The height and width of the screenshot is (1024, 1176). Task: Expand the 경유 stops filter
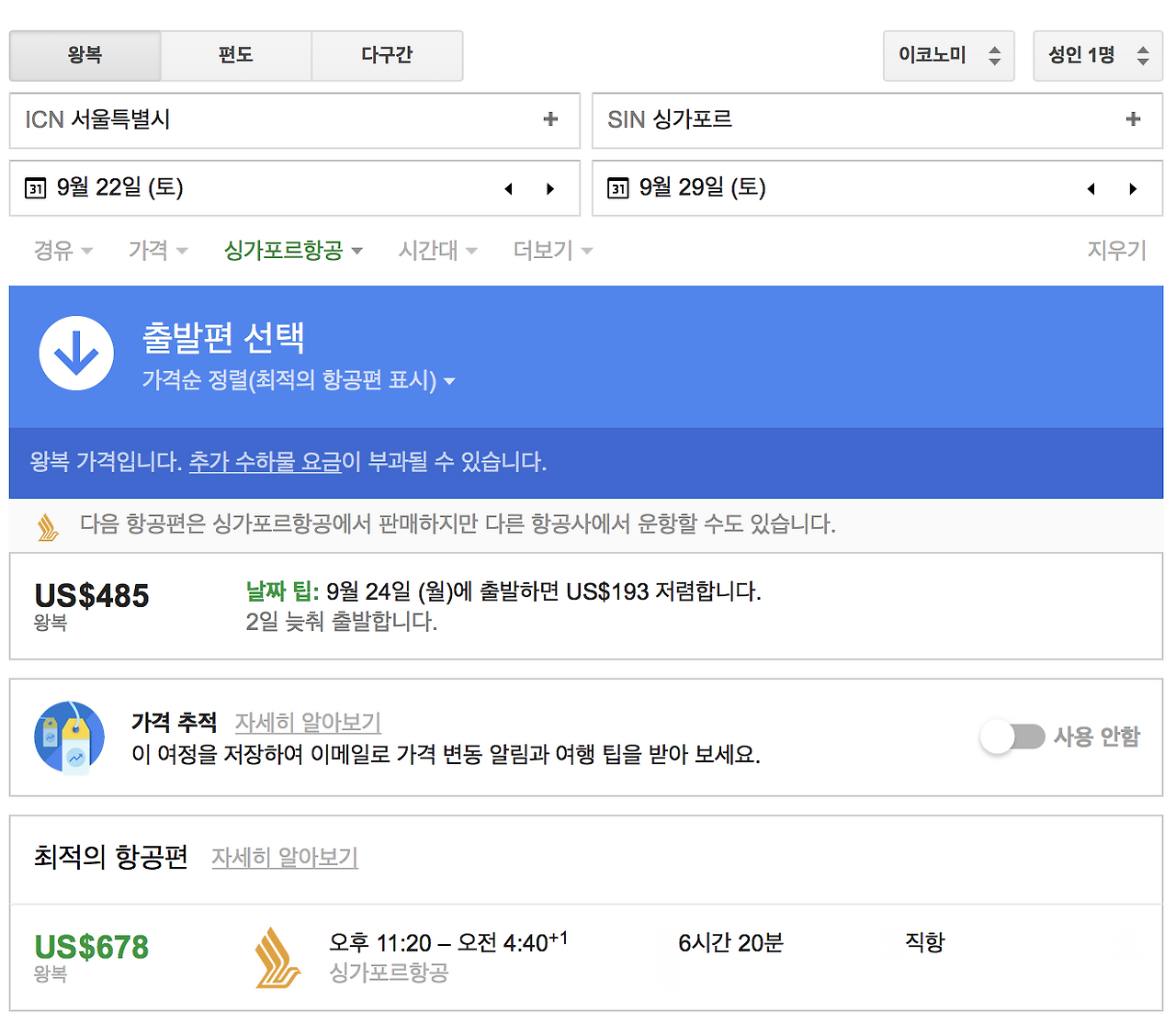[63, 250]
